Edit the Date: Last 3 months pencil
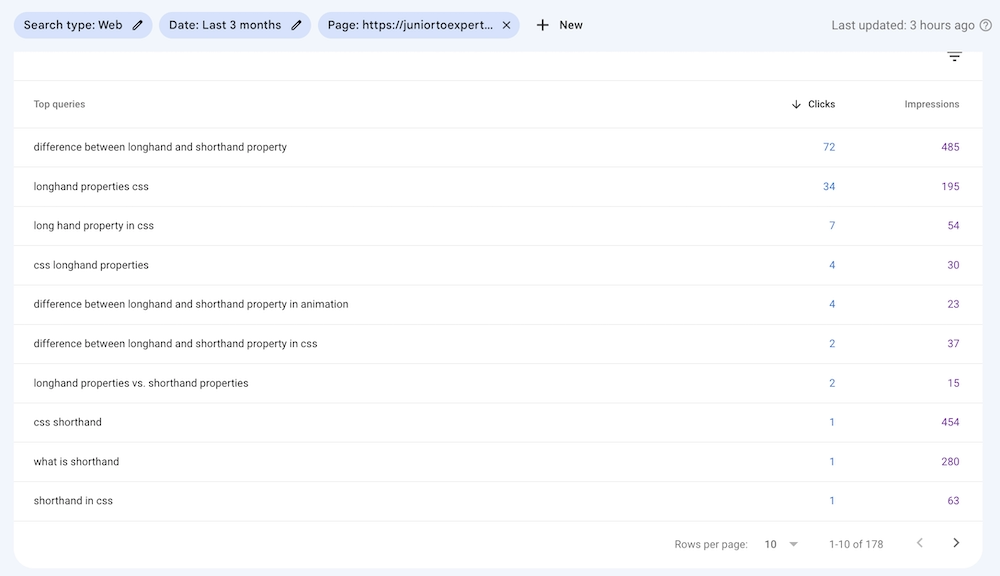This screenshot has width=1000, height=576. (296, 26)
